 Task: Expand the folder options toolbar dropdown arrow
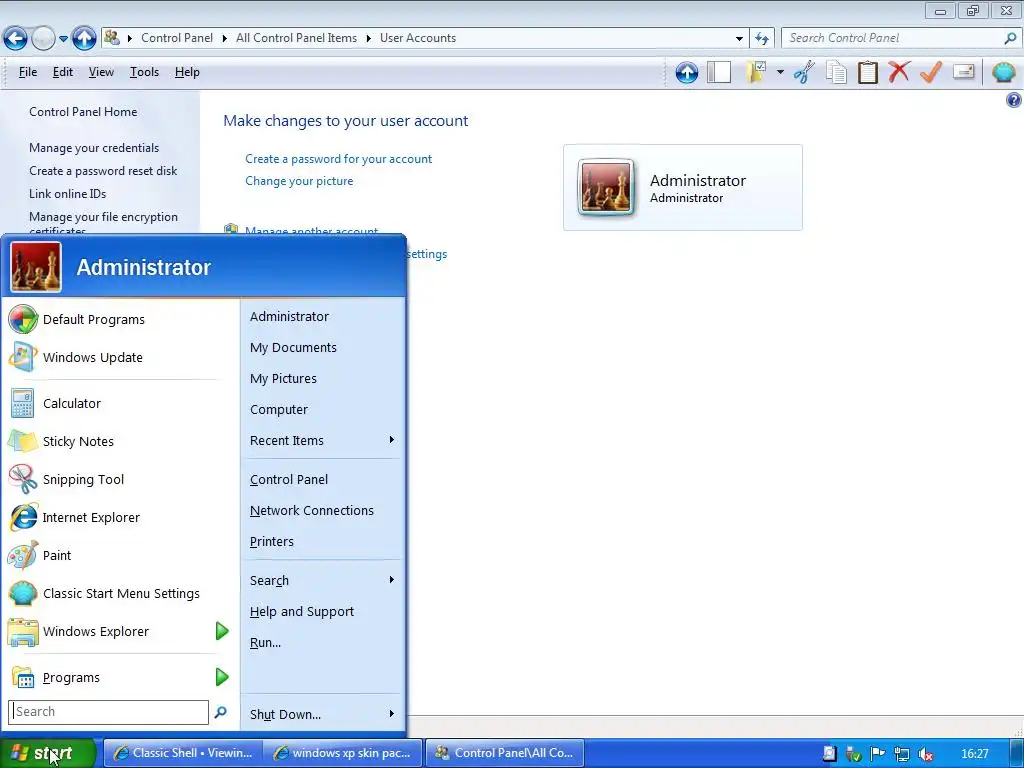780,72
